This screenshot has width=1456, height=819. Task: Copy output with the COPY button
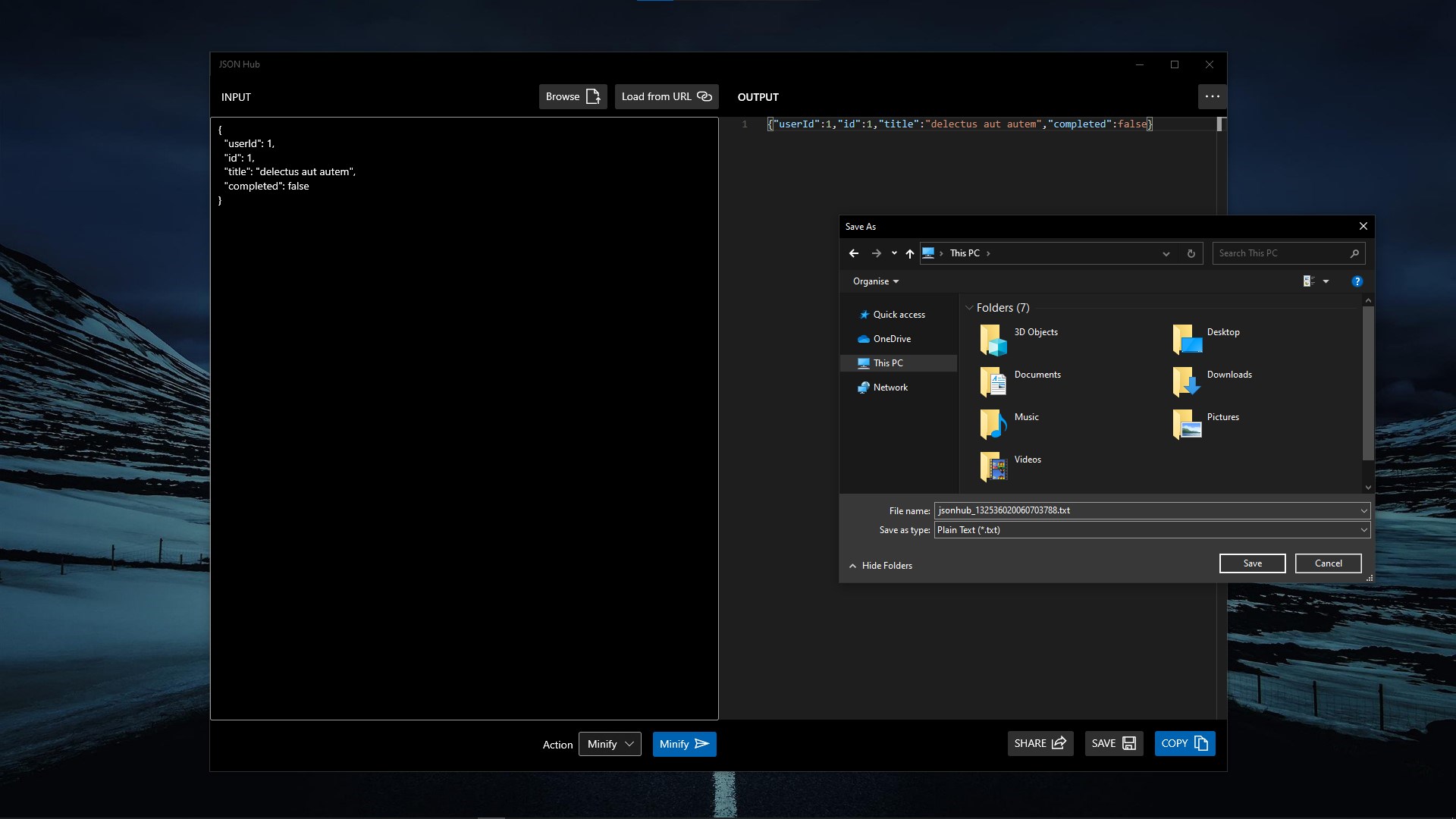tap(1184, 743)
